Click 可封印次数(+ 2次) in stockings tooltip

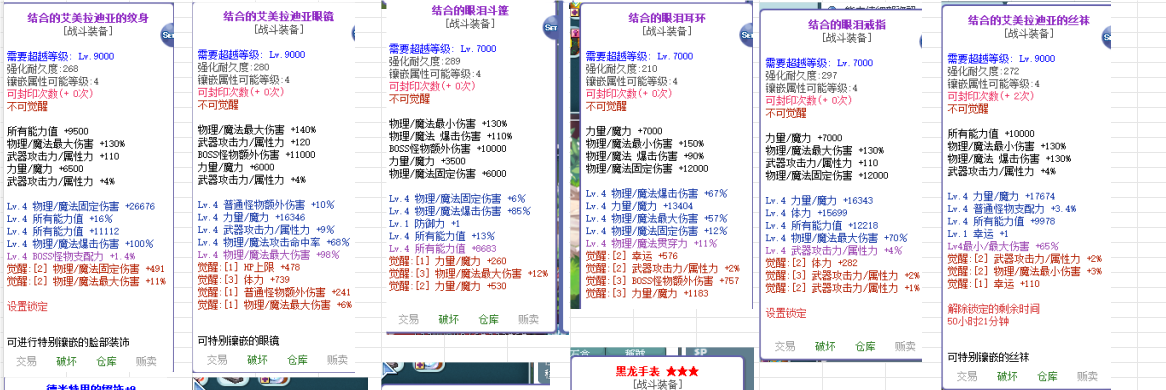[x=992, y=96]
